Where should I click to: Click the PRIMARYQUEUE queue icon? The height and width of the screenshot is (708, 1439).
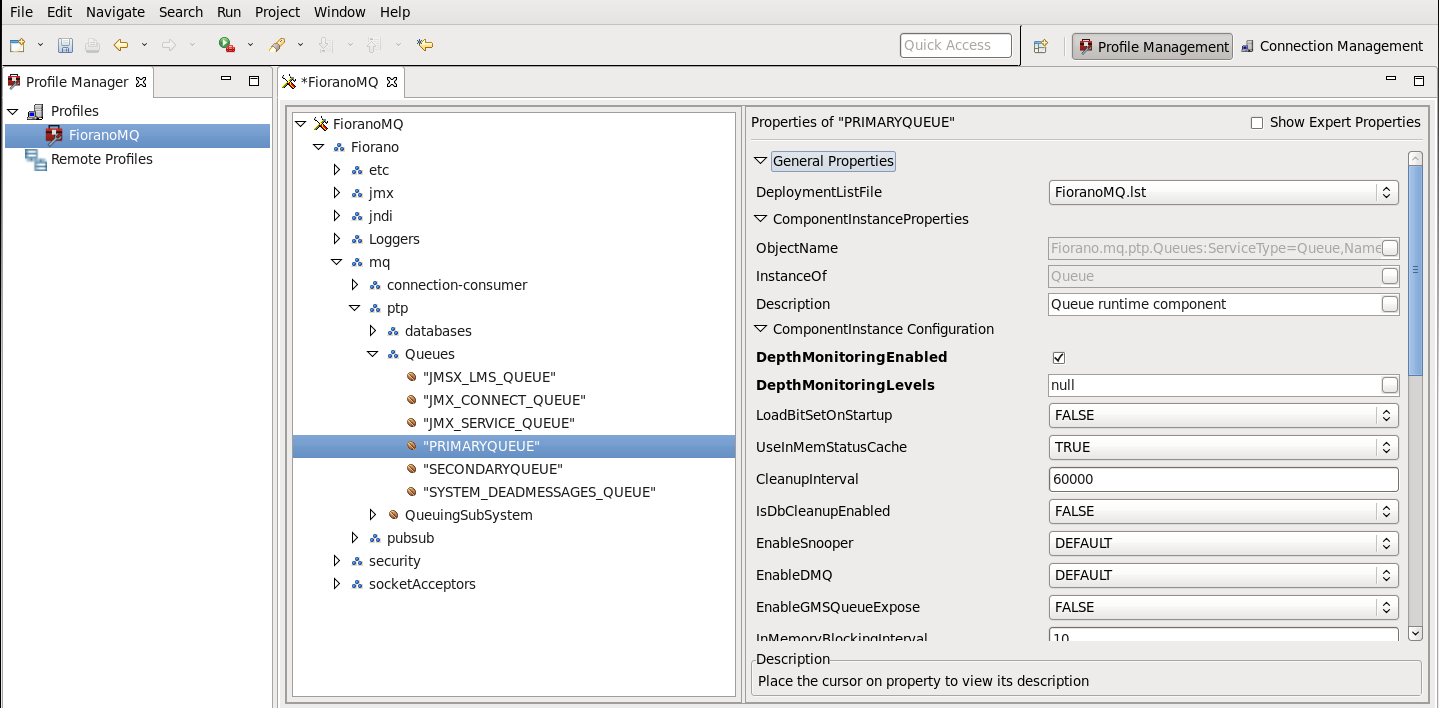[x=412, y=446]
